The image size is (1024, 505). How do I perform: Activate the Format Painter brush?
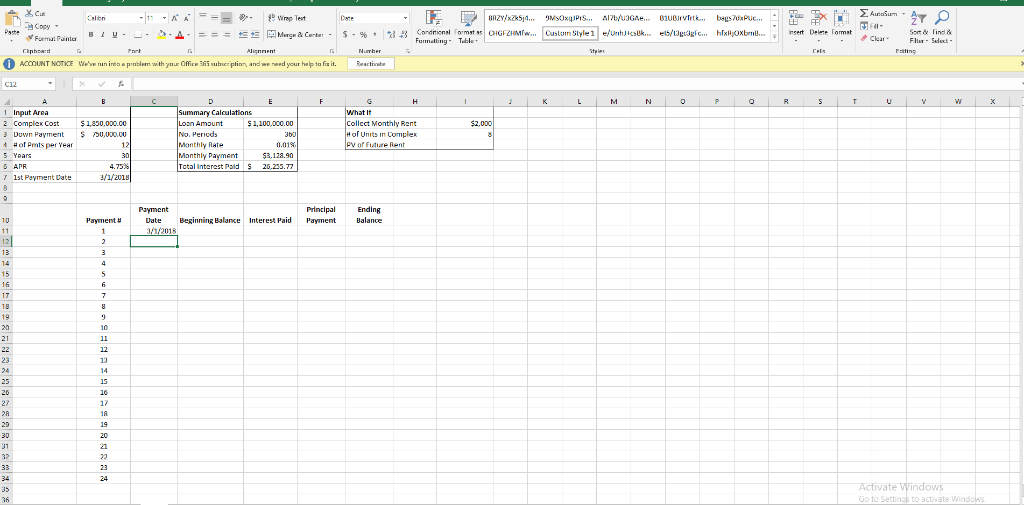(51, 39)
